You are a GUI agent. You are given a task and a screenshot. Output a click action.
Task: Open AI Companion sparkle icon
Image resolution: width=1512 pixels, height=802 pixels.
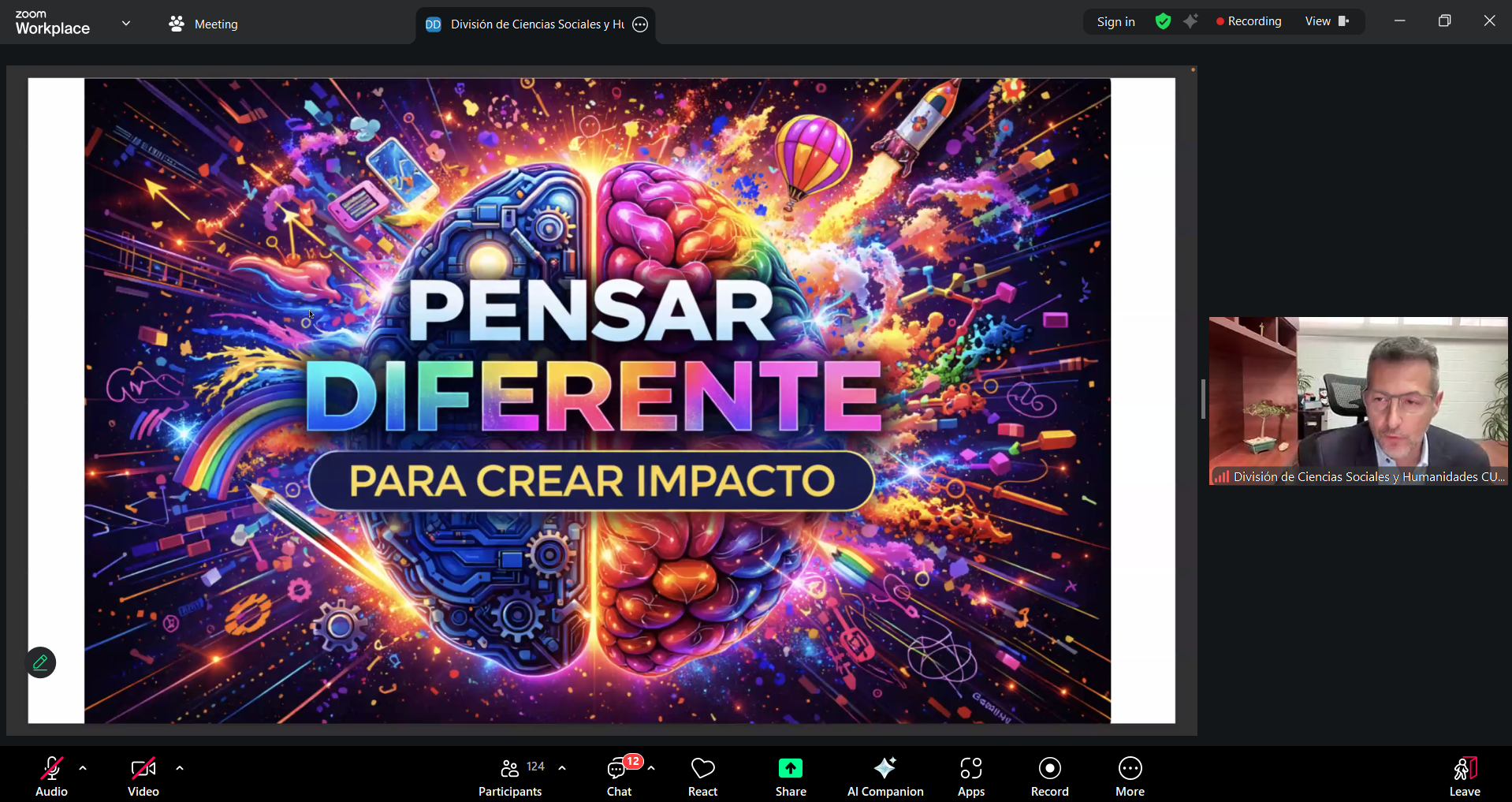pyautogui.click(x=884, y=769)
